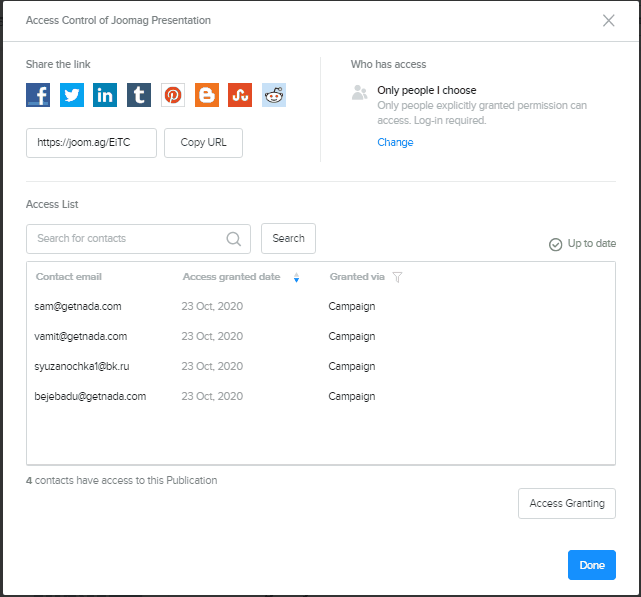641x597 pixels.
Task: Share the link on StumbleUpon
Action: click(240, 95)
